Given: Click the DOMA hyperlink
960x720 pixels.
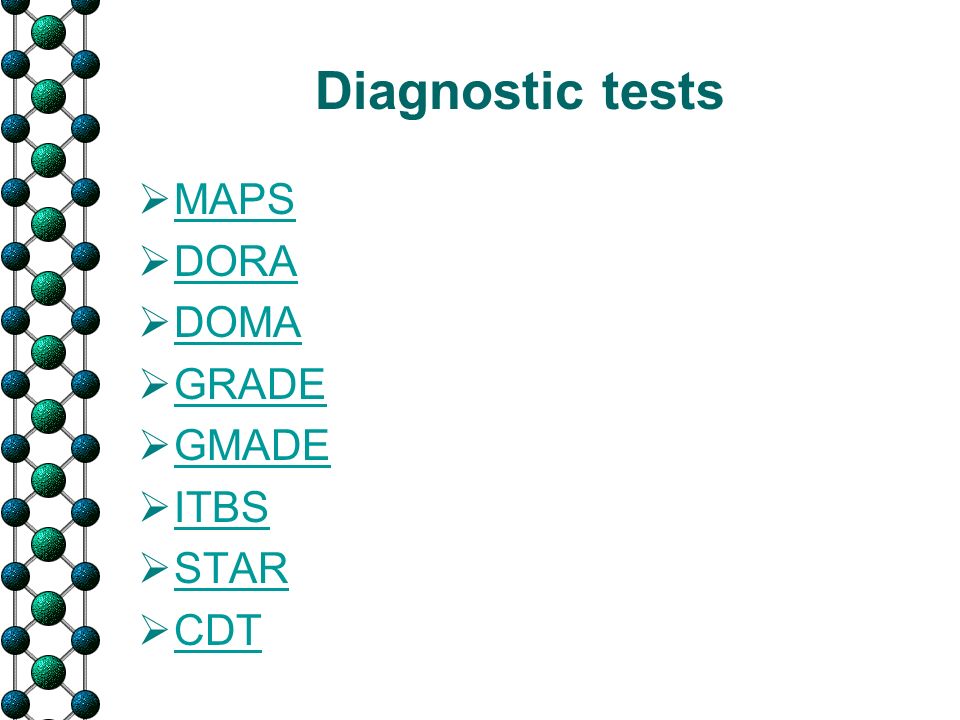Looking at the screenshot, I should [238, 323].
